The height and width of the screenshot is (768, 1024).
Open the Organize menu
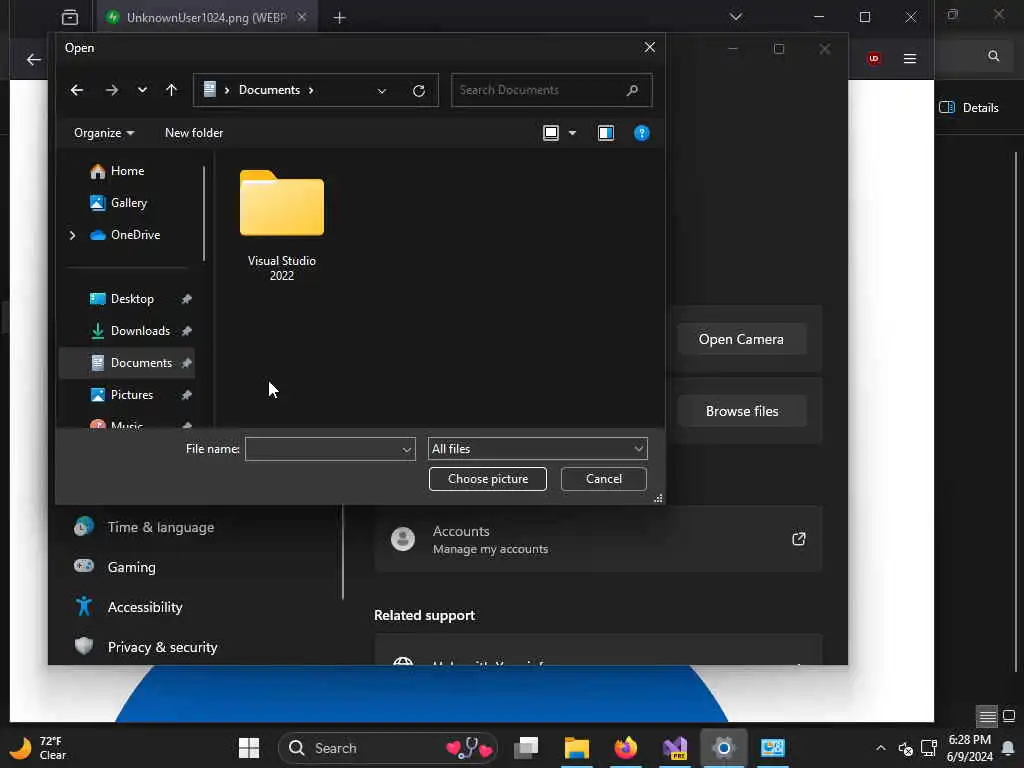104,133
